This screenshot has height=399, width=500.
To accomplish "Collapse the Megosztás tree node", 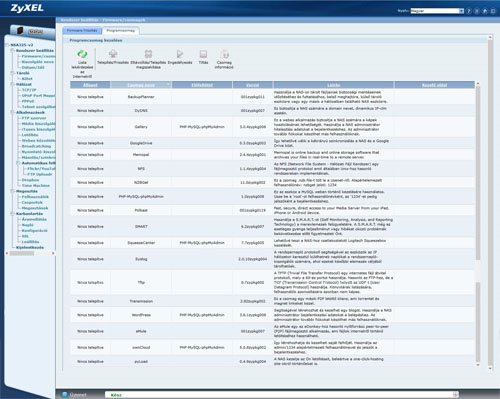I will tap(13, 191).
